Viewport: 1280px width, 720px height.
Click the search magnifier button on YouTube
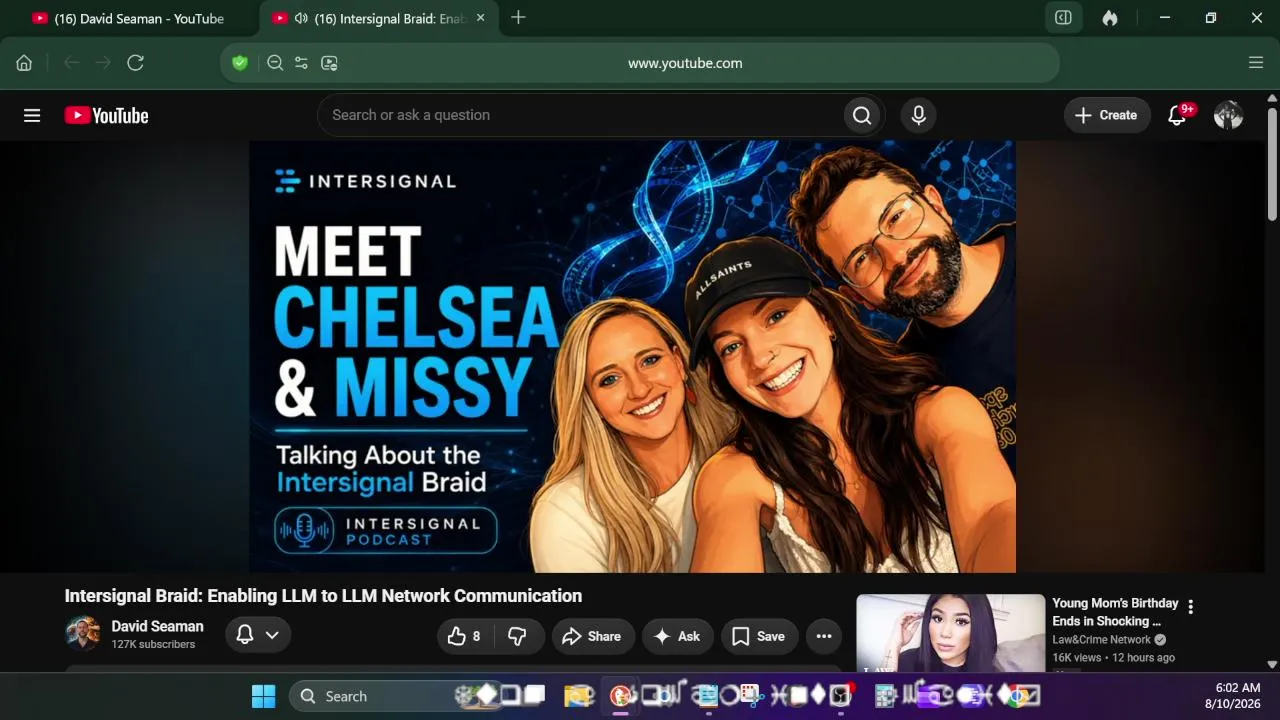point(862,115)
